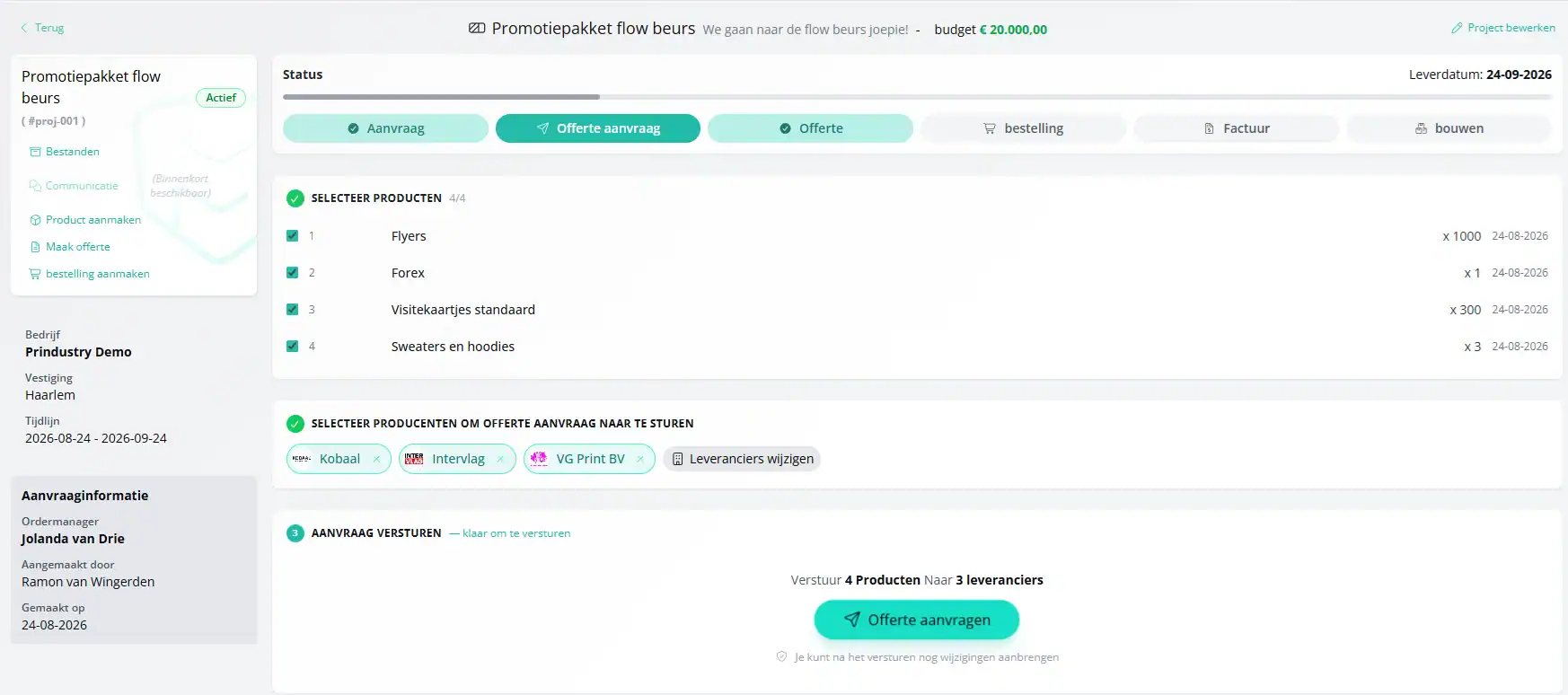Click the Kobaal logo icon

click(x=302, y=459)
